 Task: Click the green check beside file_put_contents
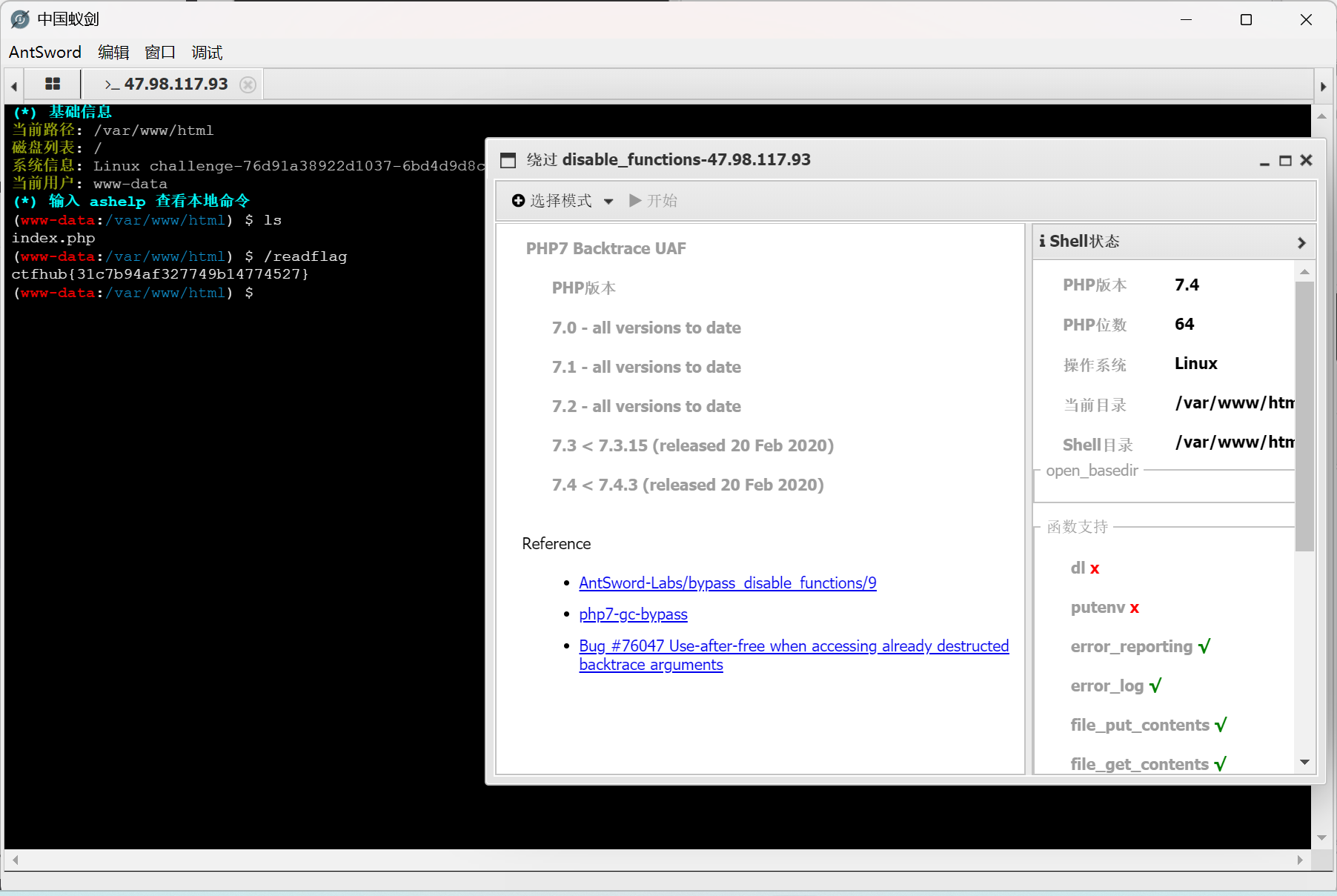[1220, 725]
